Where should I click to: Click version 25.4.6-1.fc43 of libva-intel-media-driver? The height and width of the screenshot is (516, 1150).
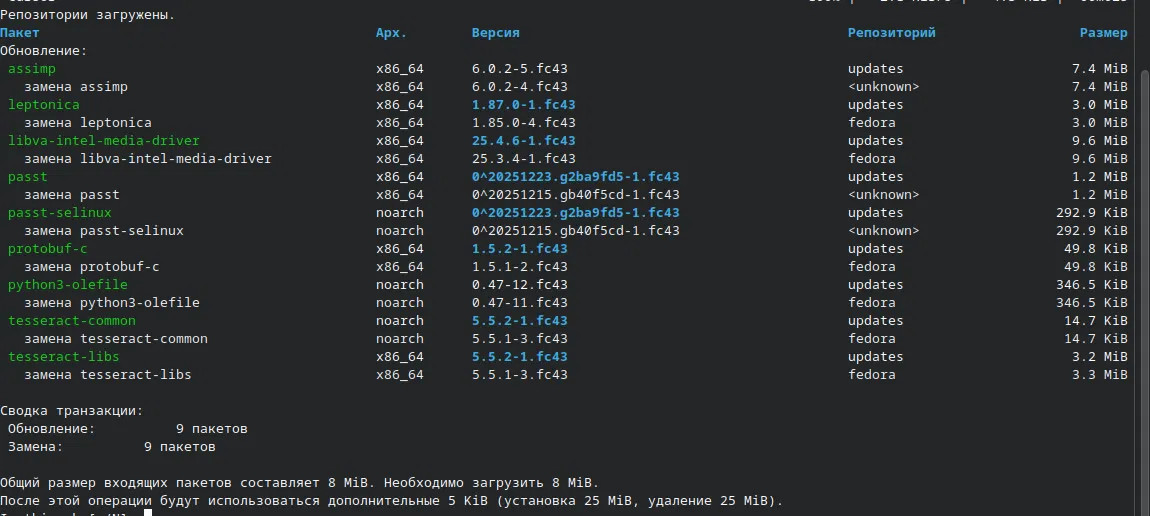523,141
